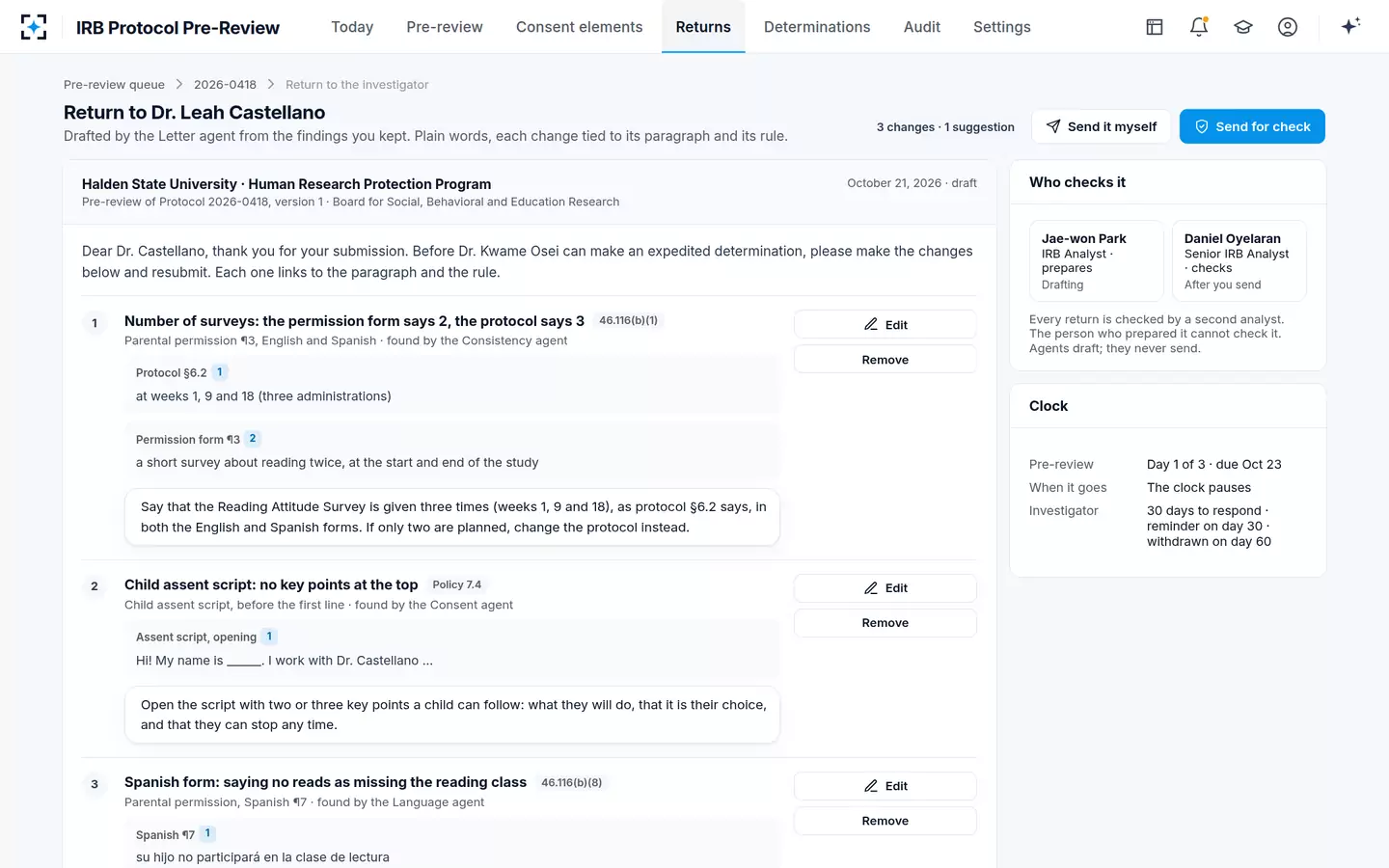This screenshot has height=868, width=1389.
Task: Click citation badge 2 beside Permission form ¶3
Action: pos(253,439)
